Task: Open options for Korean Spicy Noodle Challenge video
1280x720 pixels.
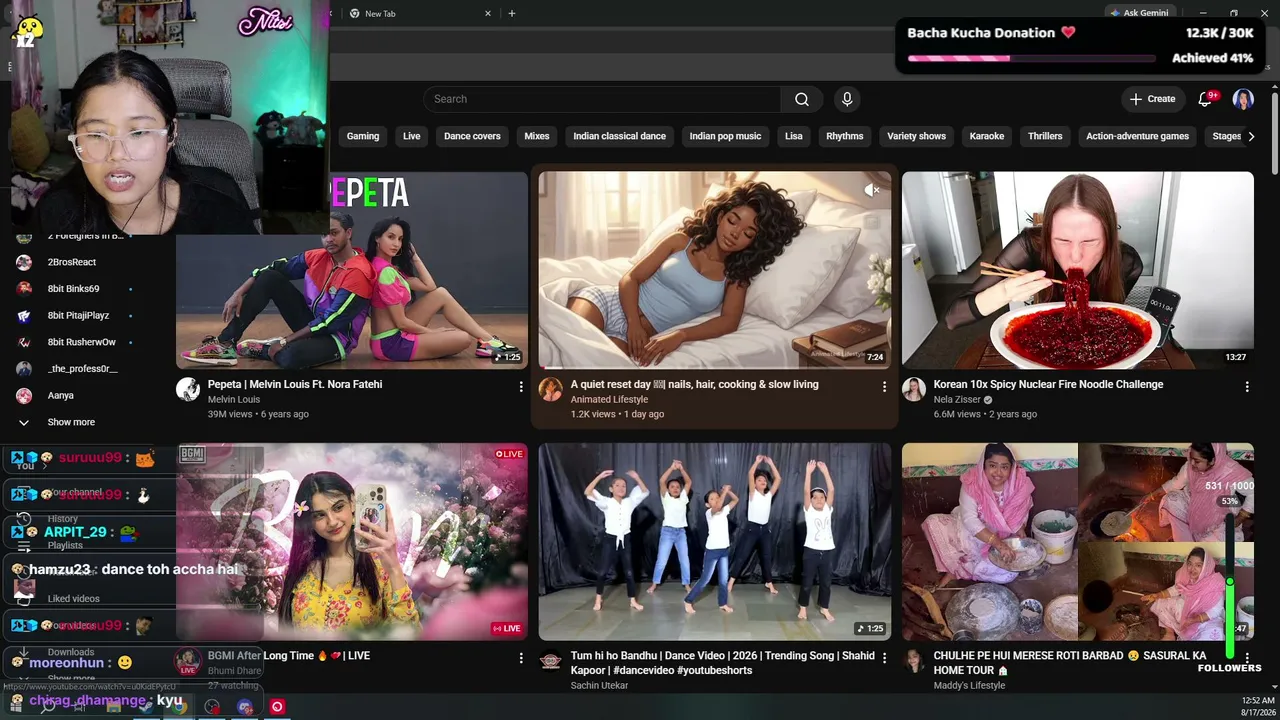Action: [1247, 386]
